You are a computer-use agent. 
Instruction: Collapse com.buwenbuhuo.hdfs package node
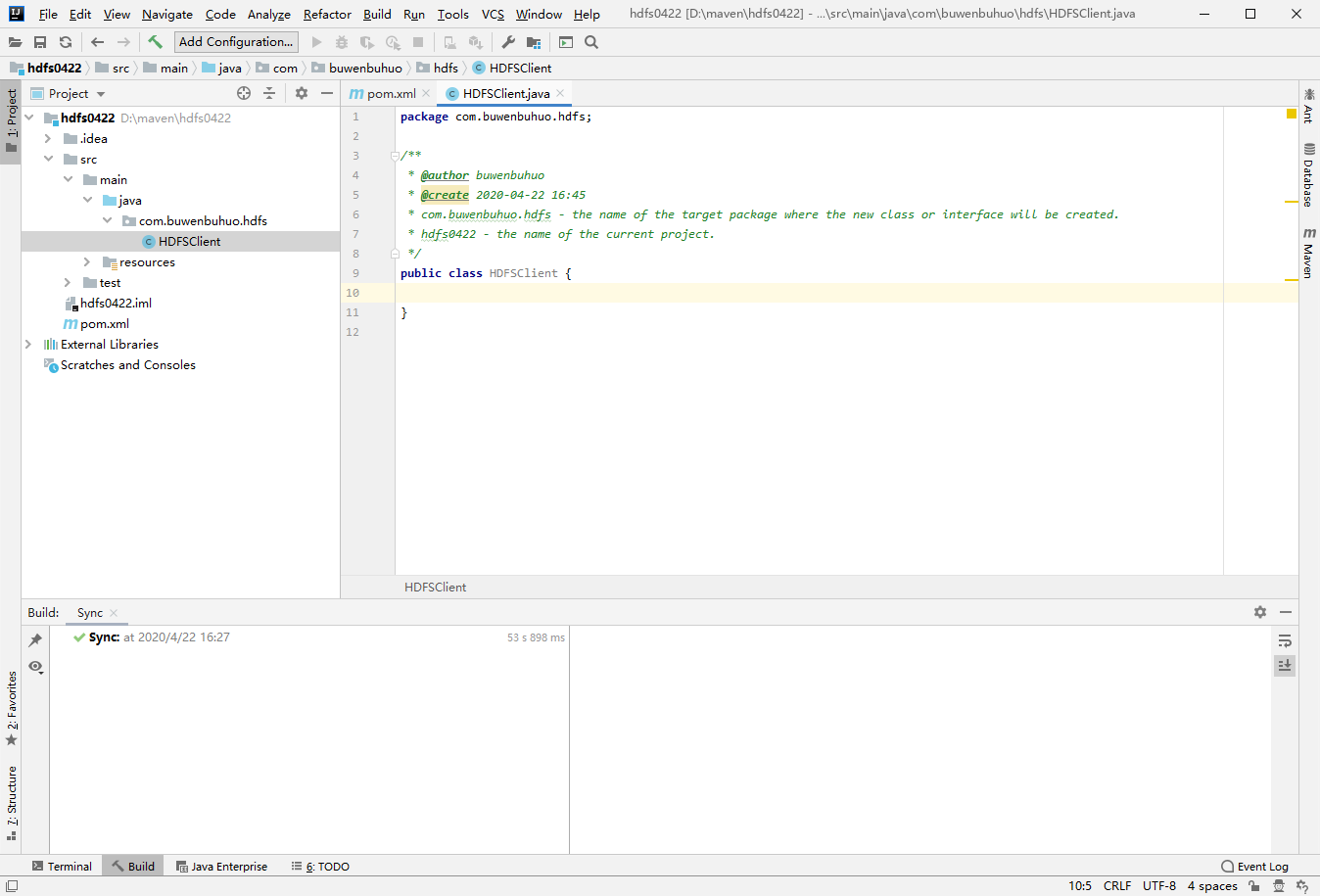point(107,220)
